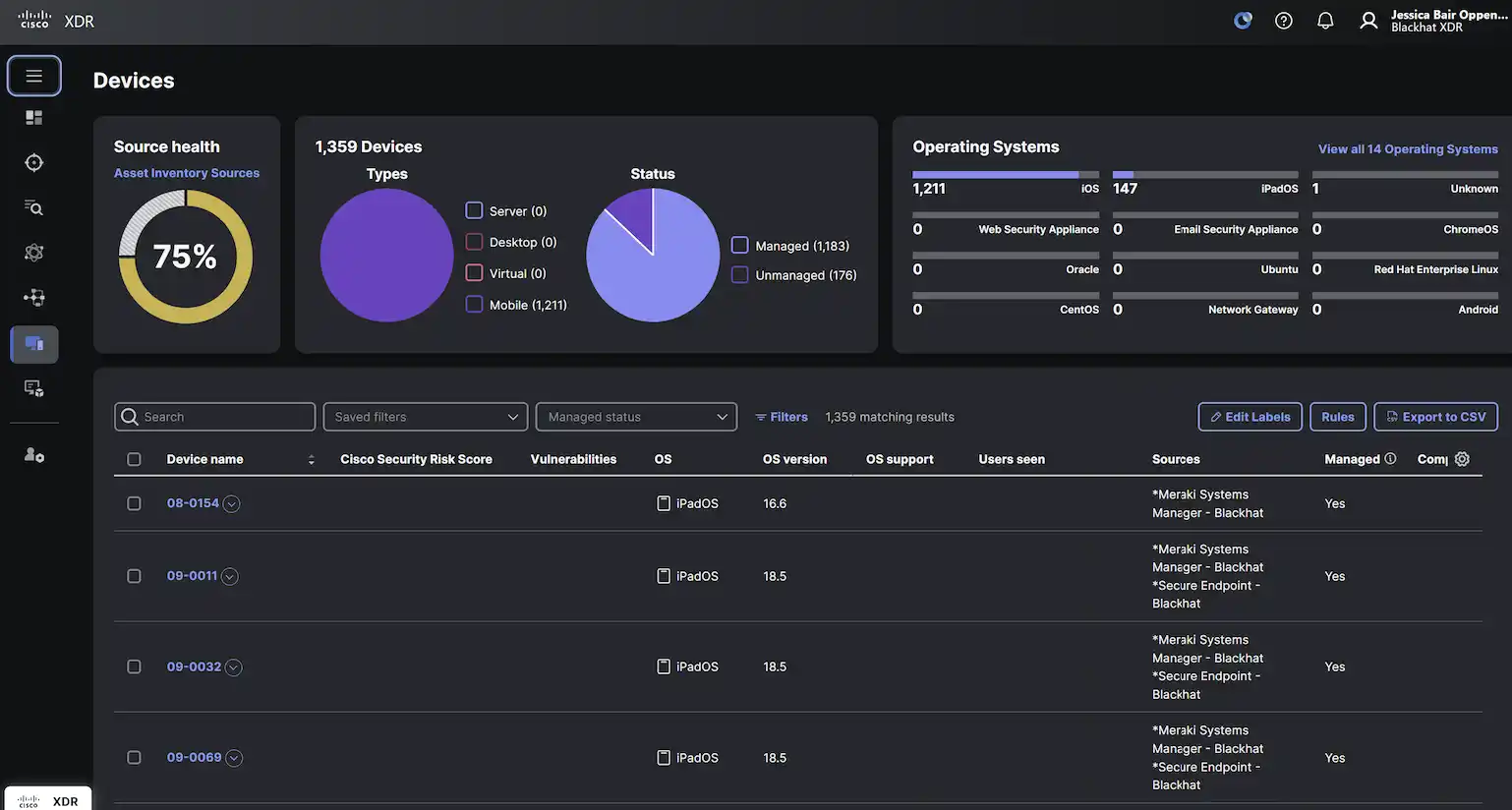Click the Filters menu item
Screen dimensions: 1512x810
pos(781,416)
